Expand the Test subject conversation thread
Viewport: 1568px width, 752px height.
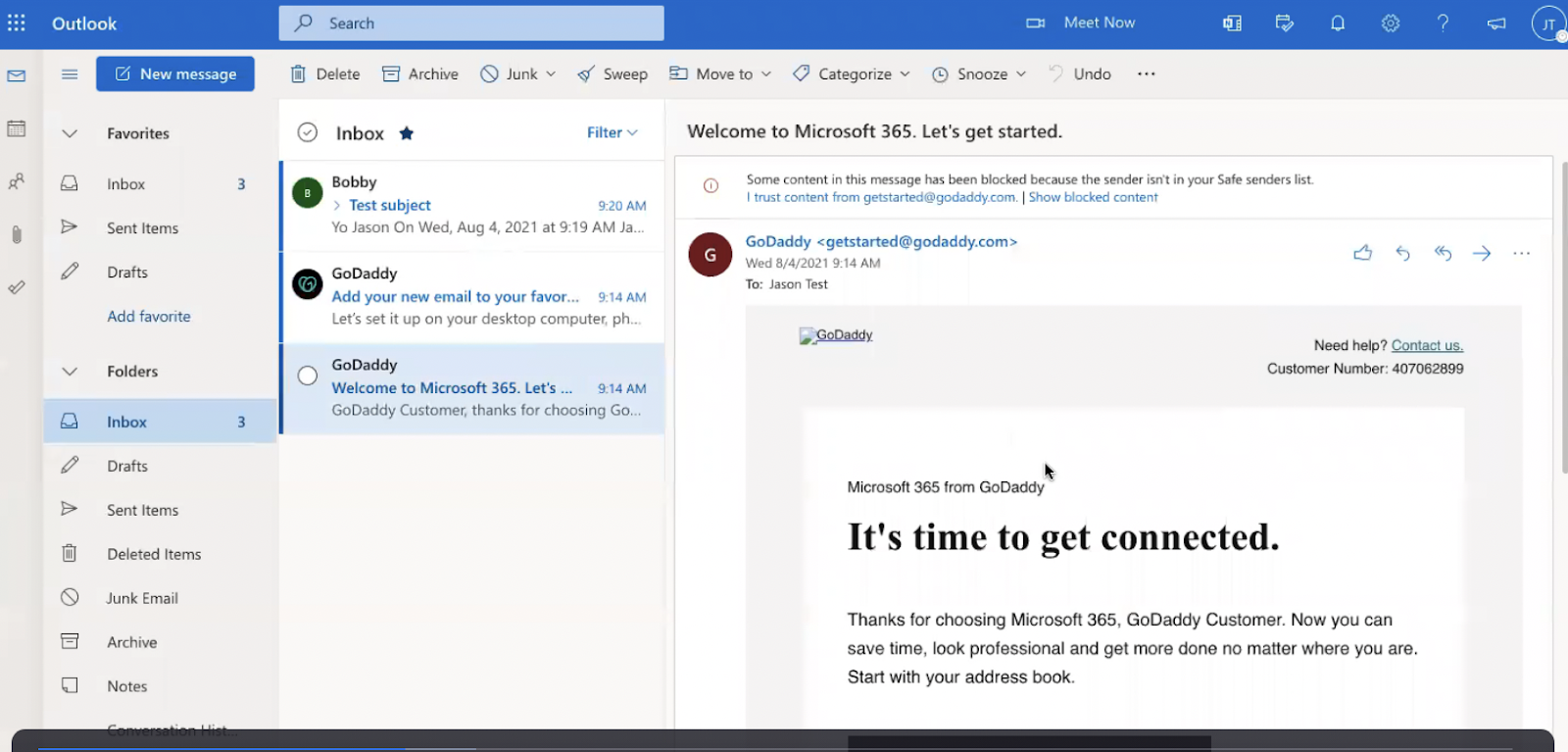pyautogui.click(x=337, y=205)
